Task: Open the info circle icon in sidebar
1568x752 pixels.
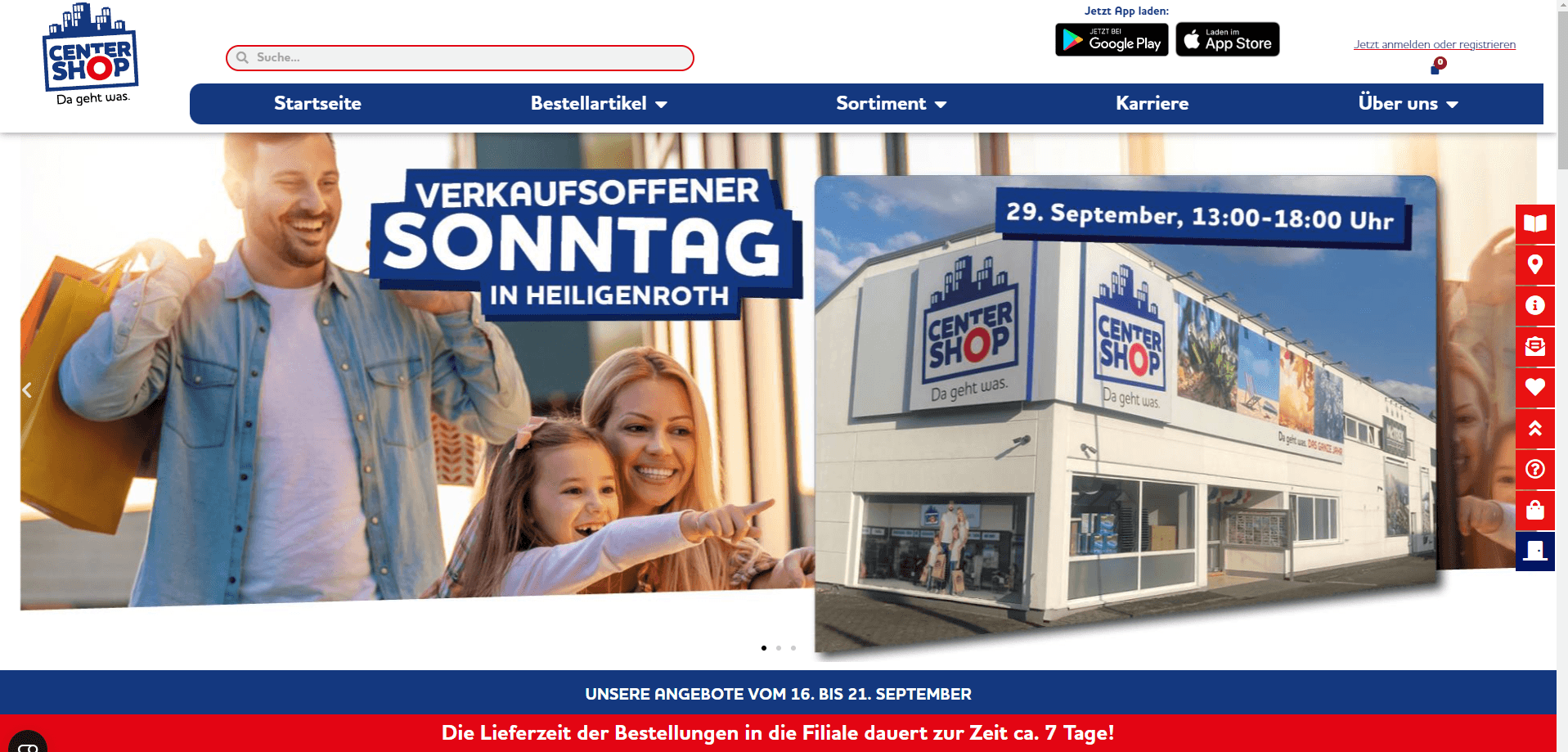Action: pos(1534,305)
